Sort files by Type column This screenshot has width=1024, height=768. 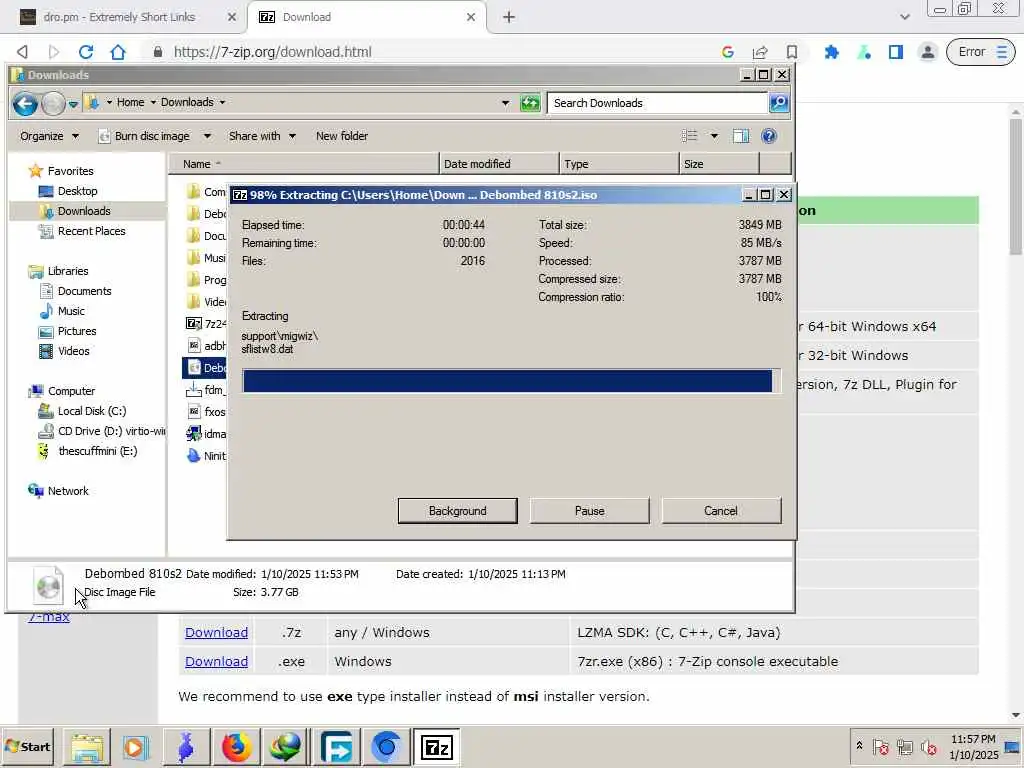(619, 164)
